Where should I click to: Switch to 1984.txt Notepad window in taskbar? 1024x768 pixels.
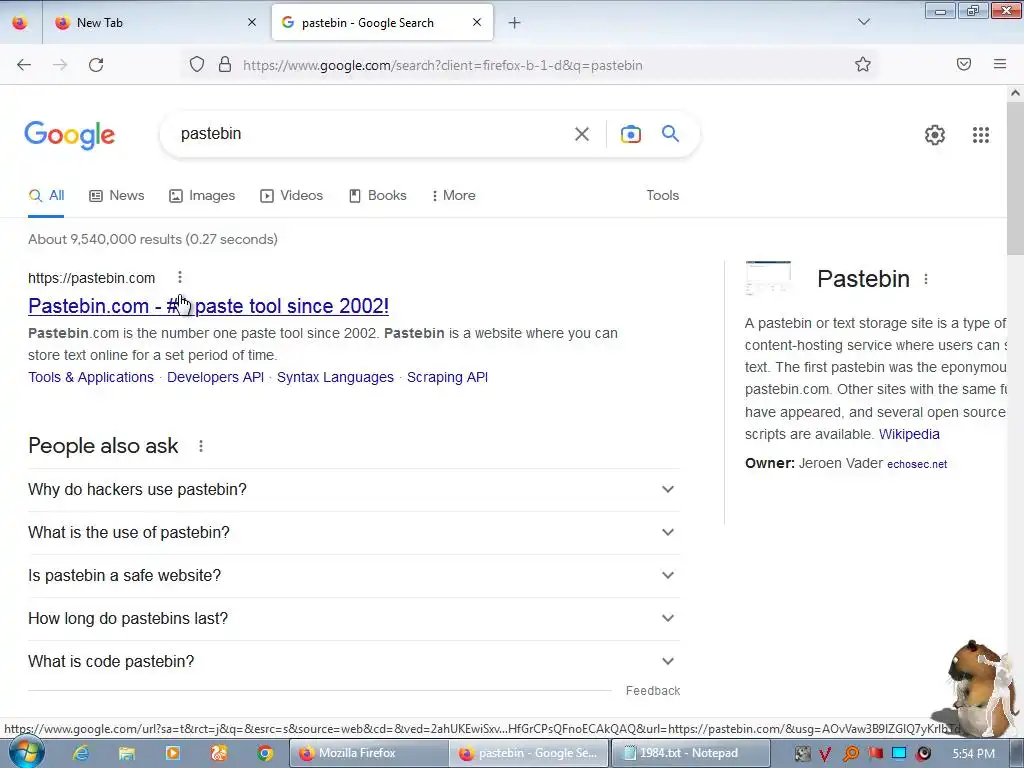tap(690, 753)
